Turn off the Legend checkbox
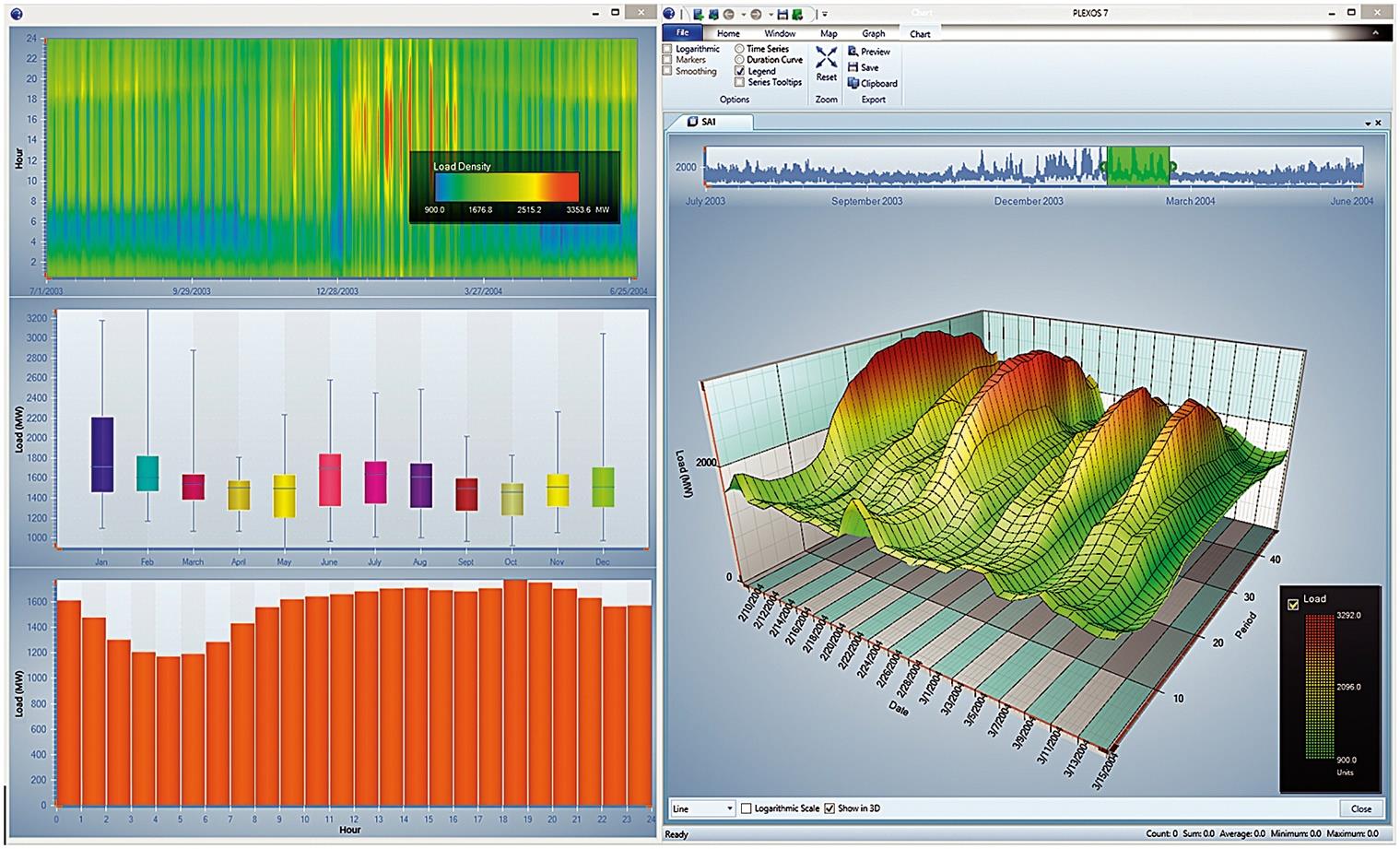This screenshot has height=849, width=1400. click(x=739, y=71)
